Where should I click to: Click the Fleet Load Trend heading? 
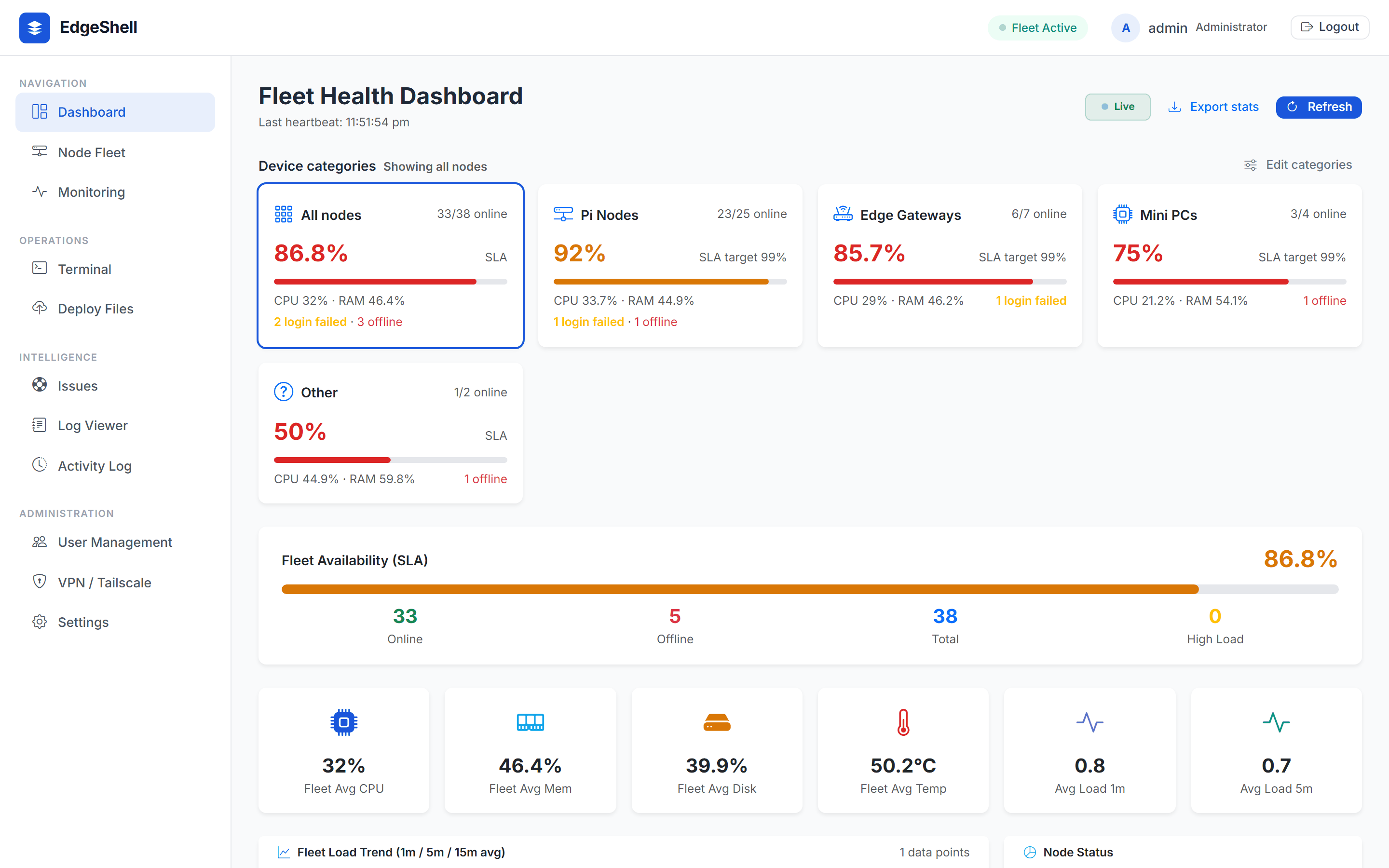coord(401,852)
